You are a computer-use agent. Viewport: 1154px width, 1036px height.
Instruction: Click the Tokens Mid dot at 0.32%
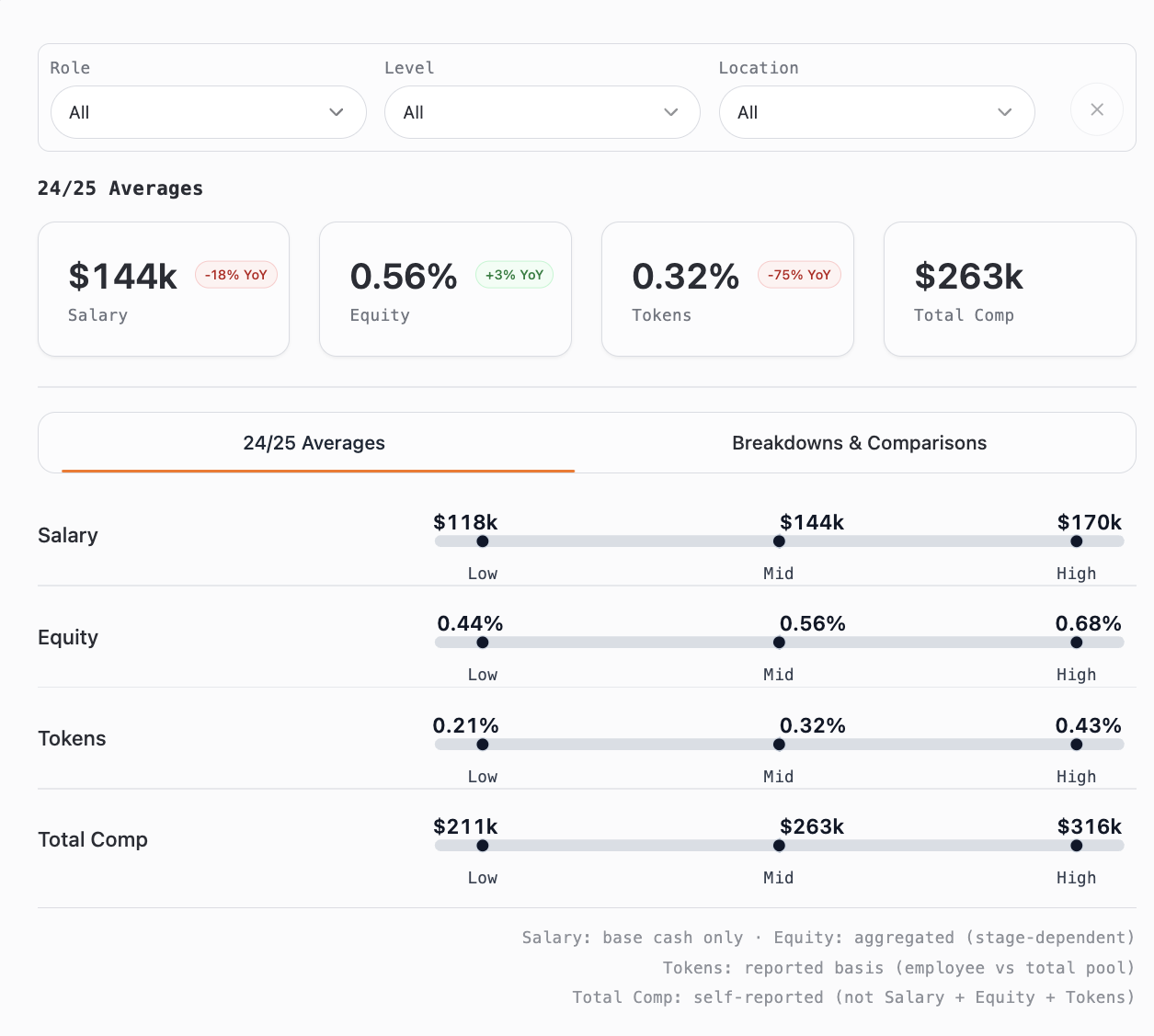tap(779, 745)
